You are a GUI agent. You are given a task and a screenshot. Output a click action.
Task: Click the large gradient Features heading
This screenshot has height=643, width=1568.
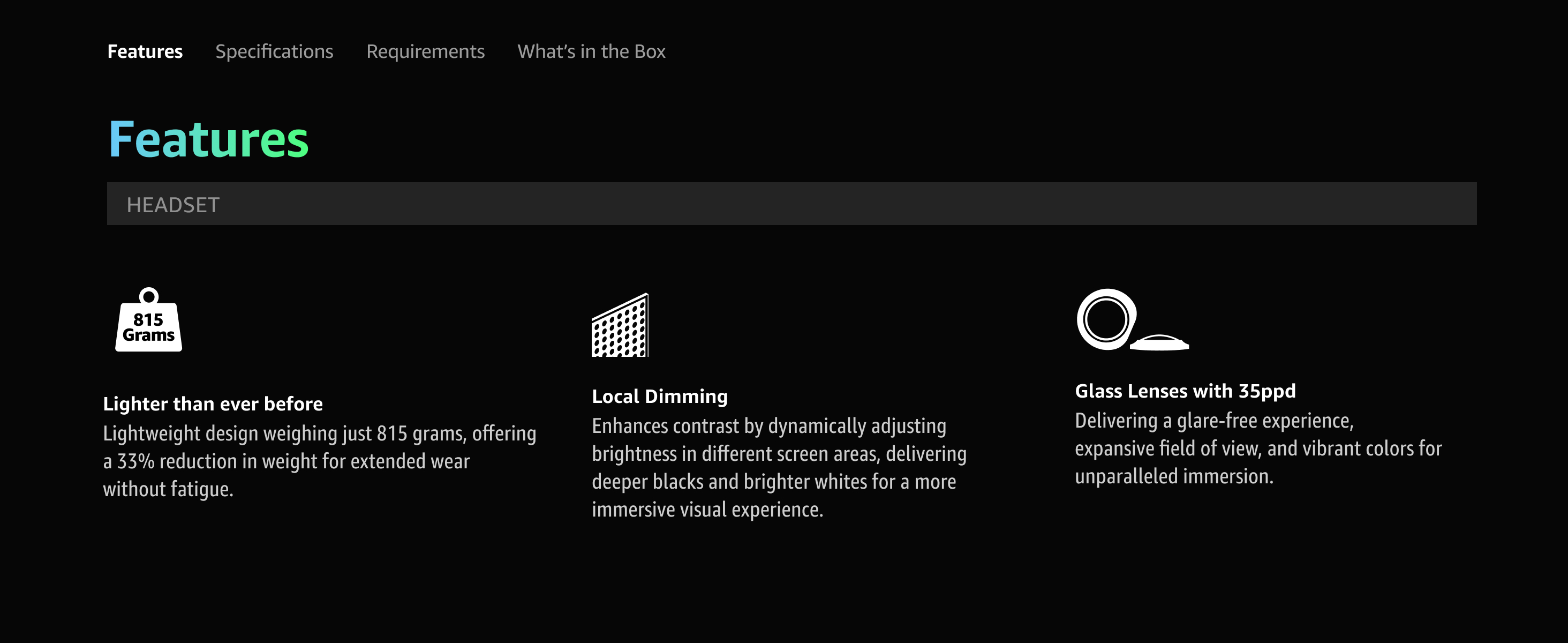click(x=208, y=139)
